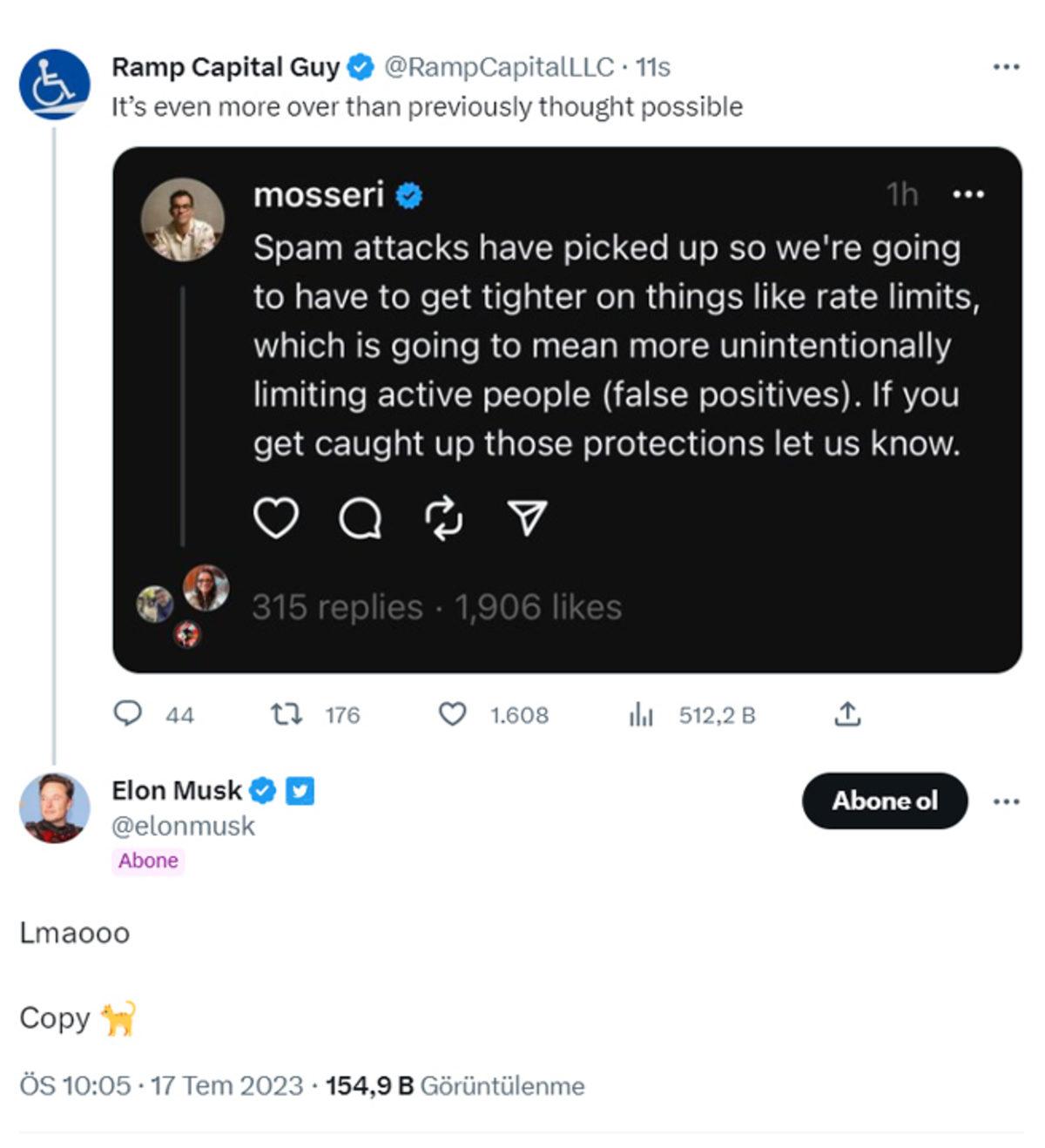Viewport: 1045px width, 1148px height.
Task: Reply to Ramp Capital's tweet
Action: 128,715
